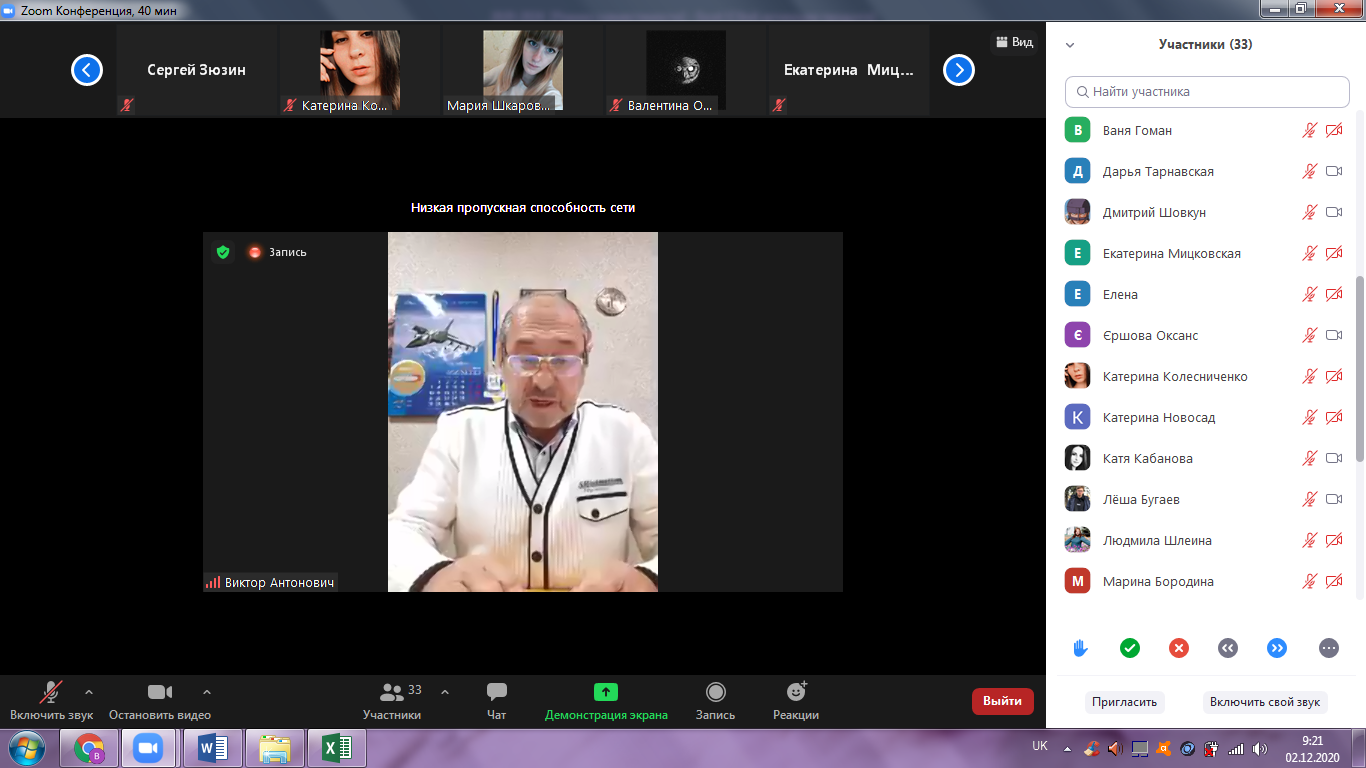Show previous video thumbnails with left arrow
The image size is (1366, 768).
click(87, 70)
